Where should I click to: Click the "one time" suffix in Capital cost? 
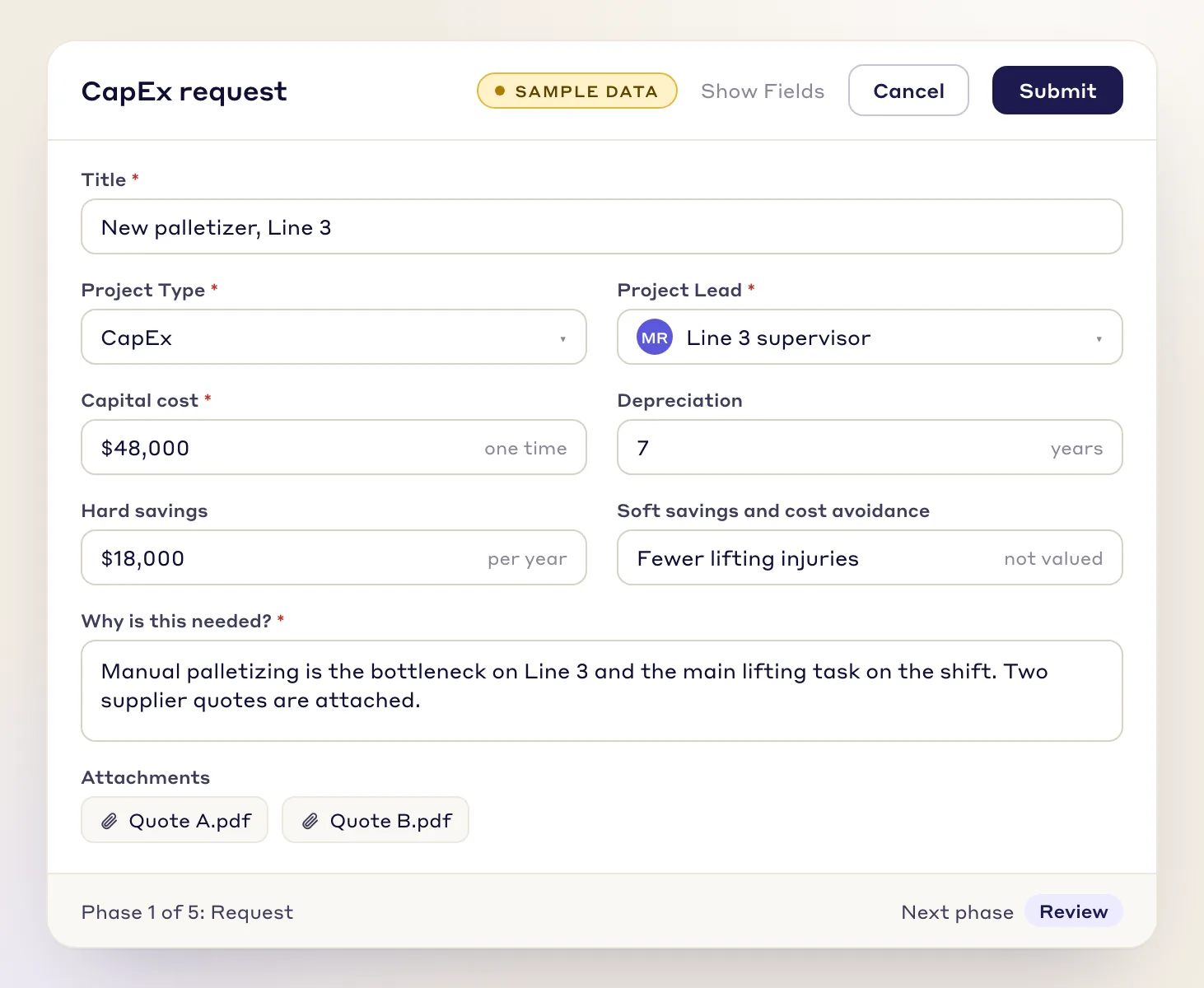(525, 449)
